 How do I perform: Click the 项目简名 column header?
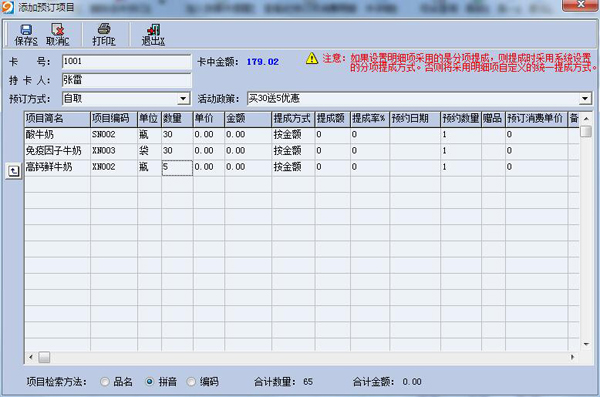[57, 119]
